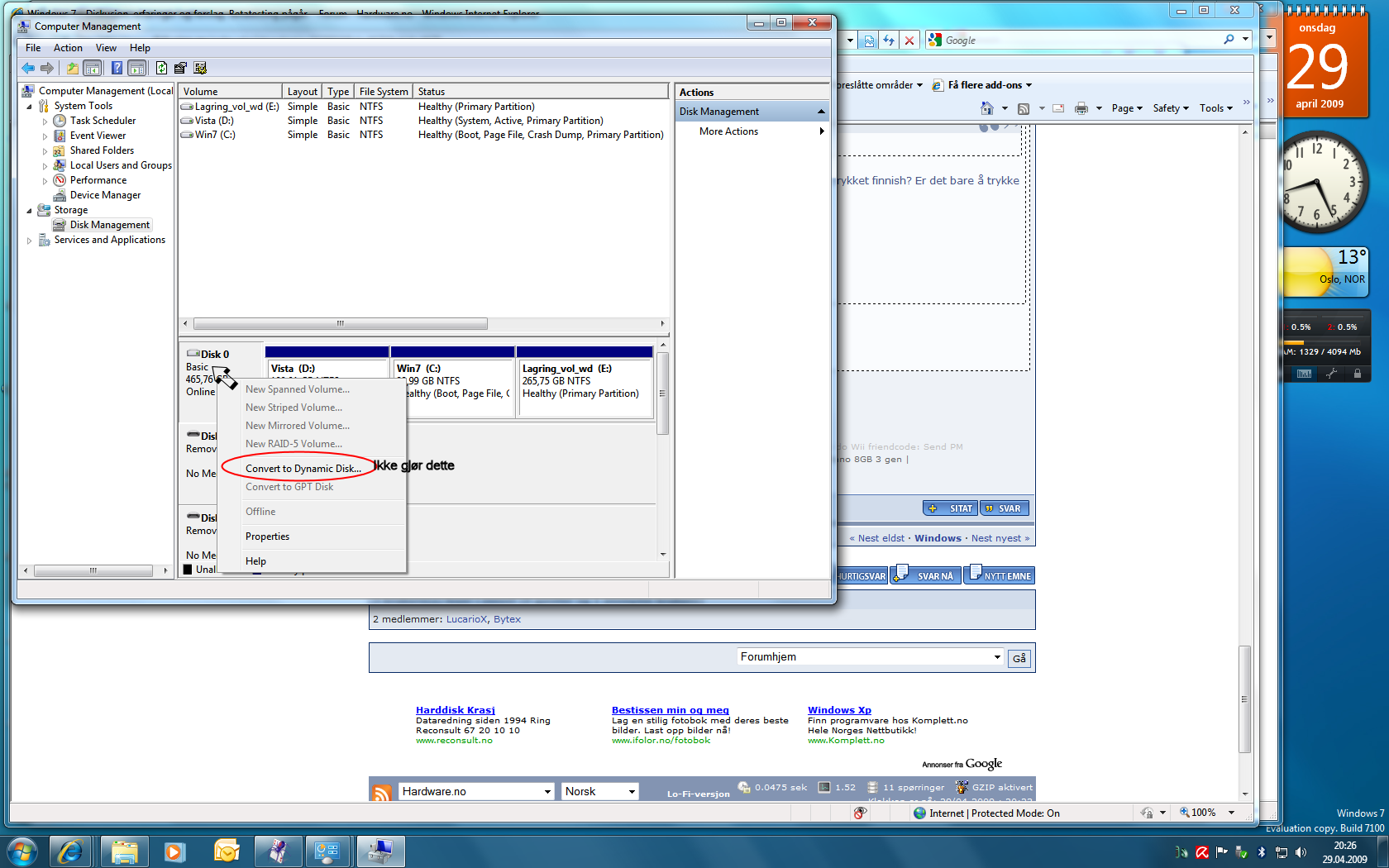Expand the Local Users and Groups node
Image resolution: width=1389 pixels, height=868 pixels.
(x=45, y=166)
